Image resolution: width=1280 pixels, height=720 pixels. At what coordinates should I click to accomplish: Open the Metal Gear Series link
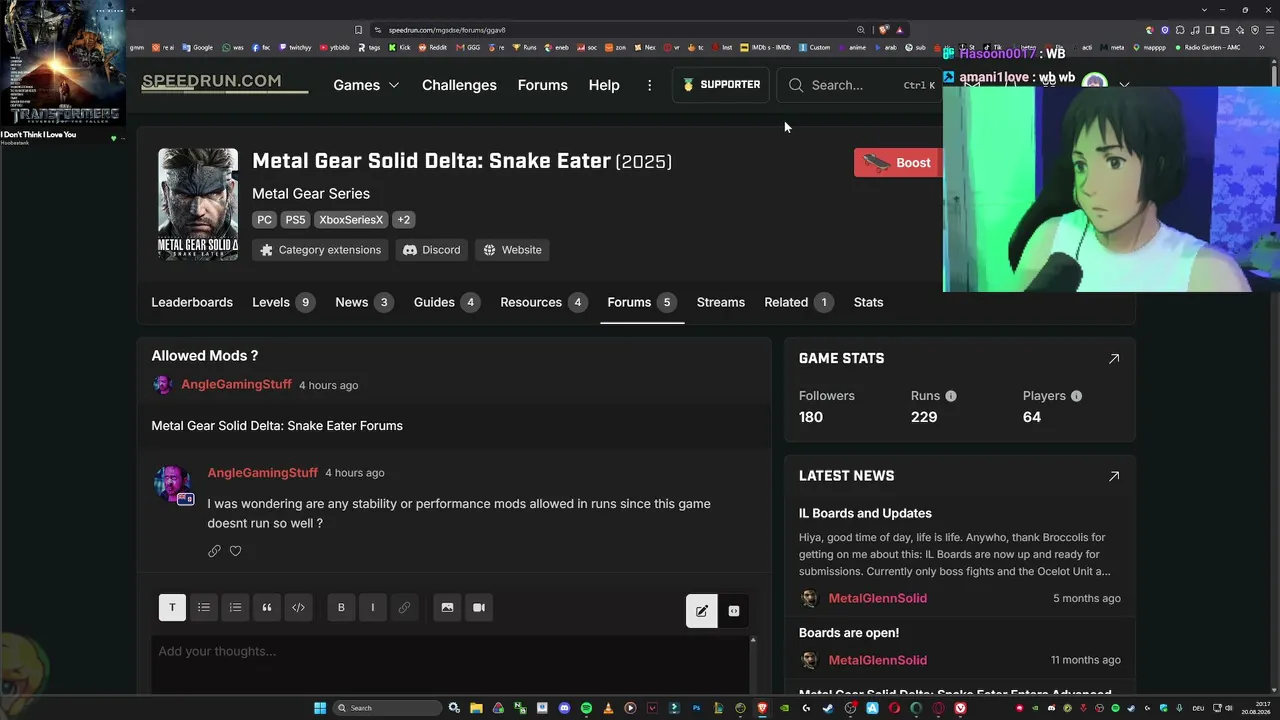pos(311,194)
